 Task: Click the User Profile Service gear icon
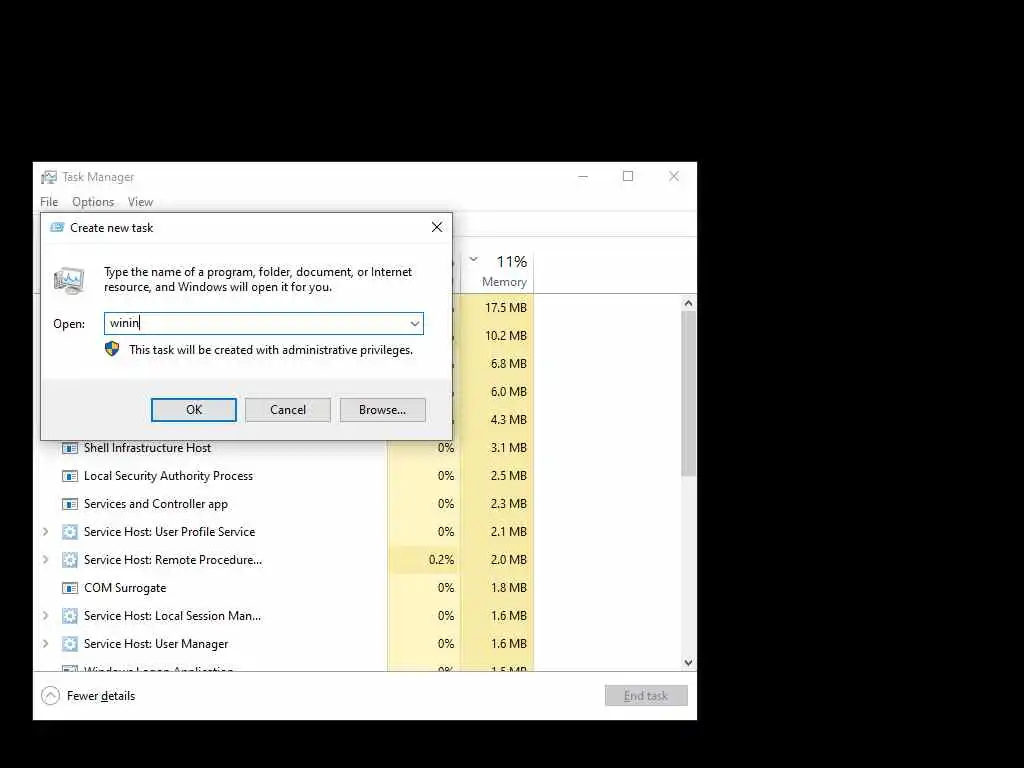tap(70, 532)
